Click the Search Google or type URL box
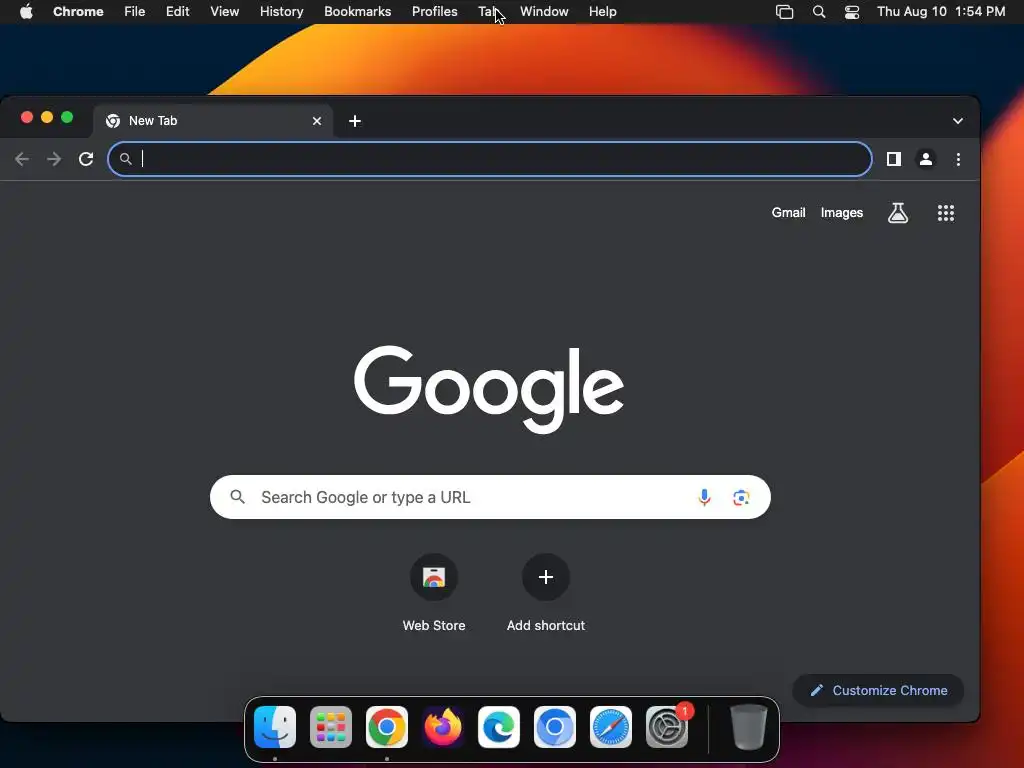1024x768 pixels. click(x=490, y=497)
